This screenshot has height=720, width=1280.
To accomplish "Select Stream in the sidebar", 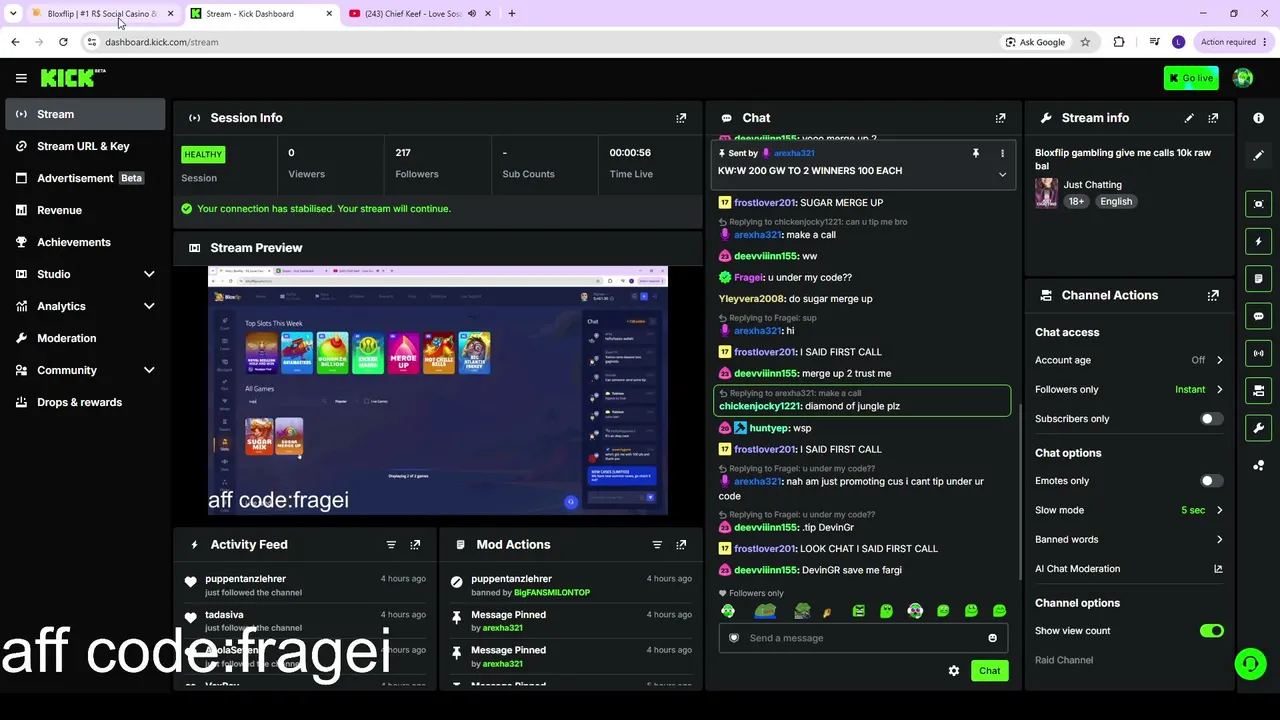I will (x=85, y=114).
